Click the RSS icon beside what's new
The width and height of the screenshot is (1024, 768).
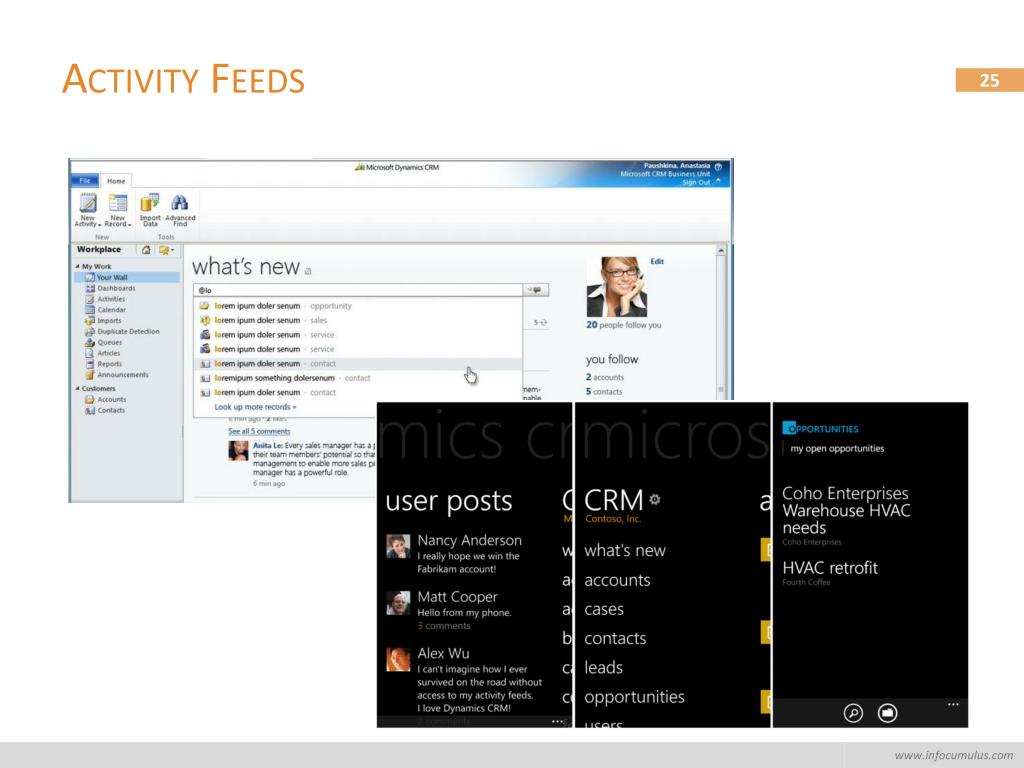[308, 271]
